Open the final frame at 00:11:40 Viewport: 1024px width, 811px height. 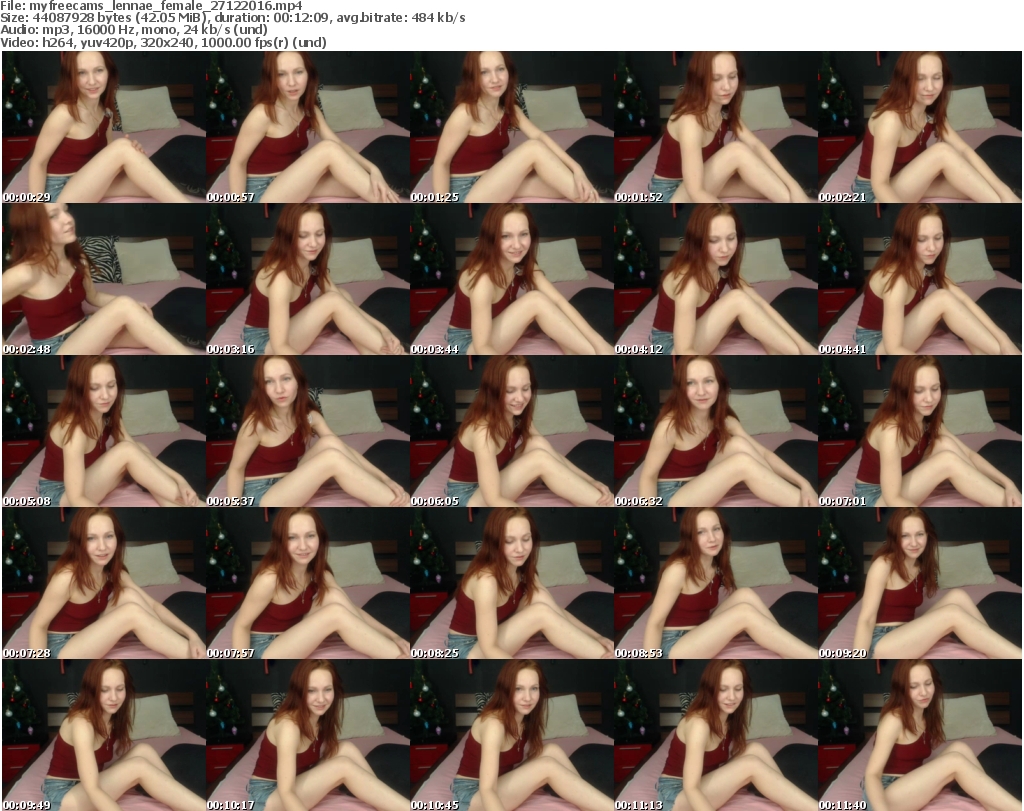click(920, 735)
